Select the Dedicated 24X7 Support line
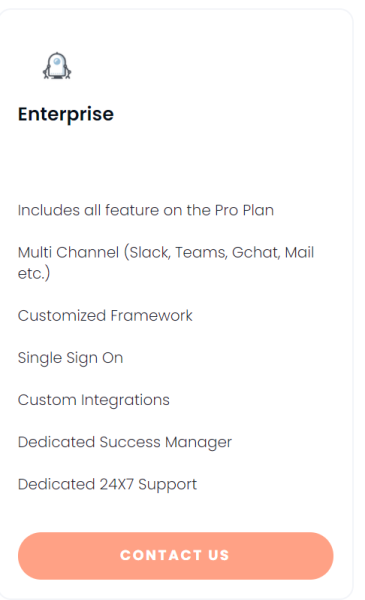Image resolution: width=365 pixels, height=600 pixels. point(107,484)
